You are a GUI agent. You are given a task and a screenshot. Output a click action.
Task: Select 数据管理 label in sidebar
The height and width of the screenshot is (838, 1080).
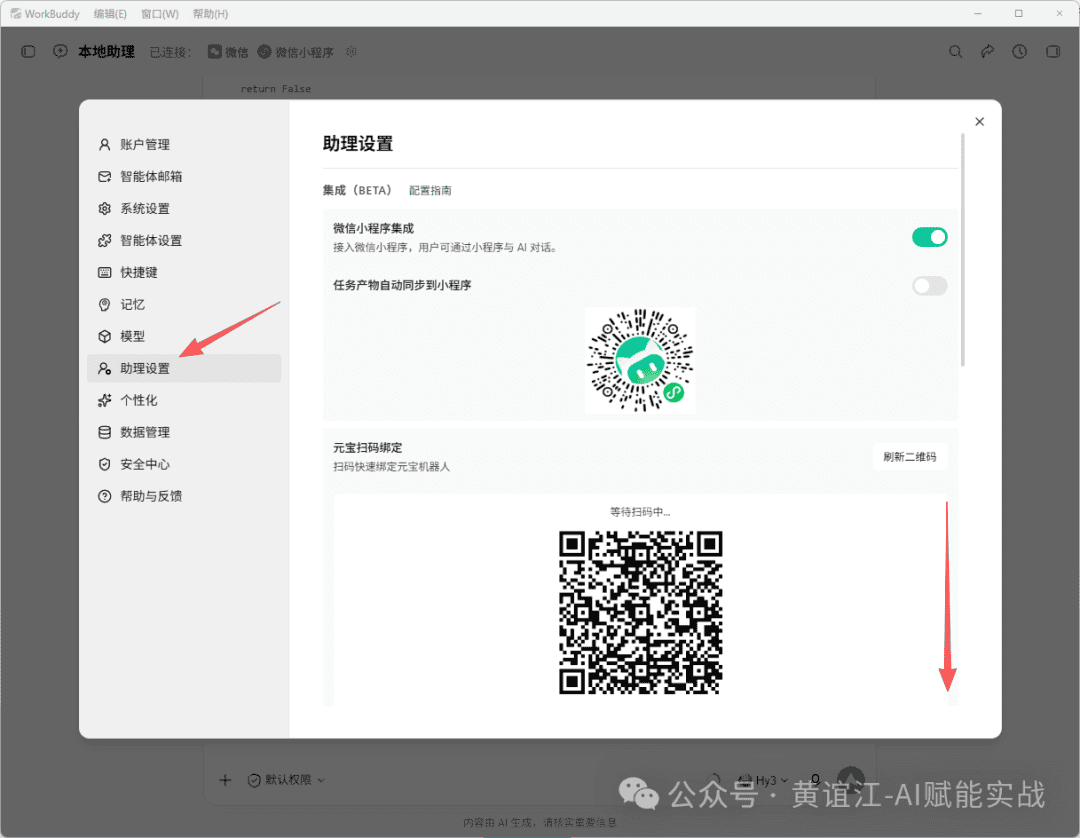pos(145,432)
